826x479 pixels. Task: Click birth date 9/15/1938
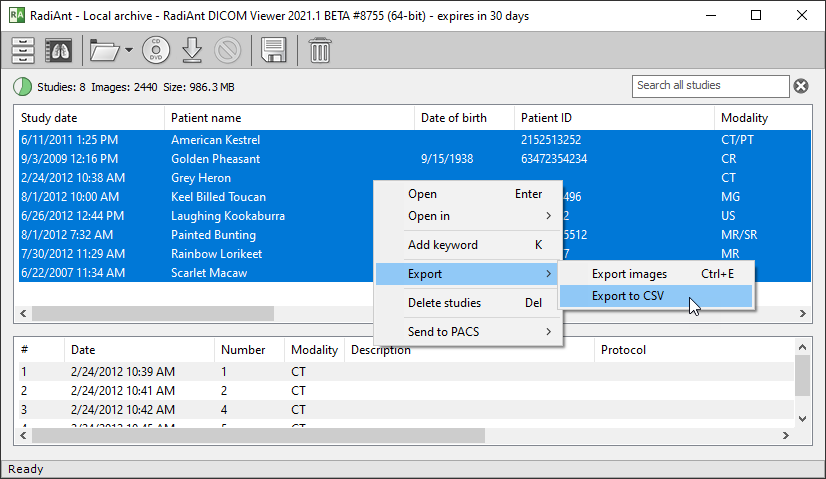tap(447, 159)
